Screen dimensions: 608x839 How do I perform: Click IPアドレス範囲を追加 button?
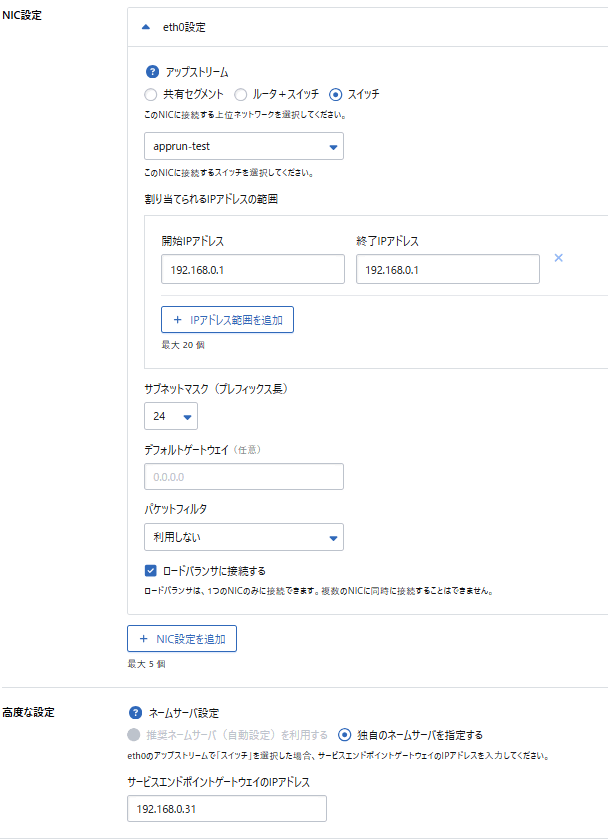[x=227, y=319]
